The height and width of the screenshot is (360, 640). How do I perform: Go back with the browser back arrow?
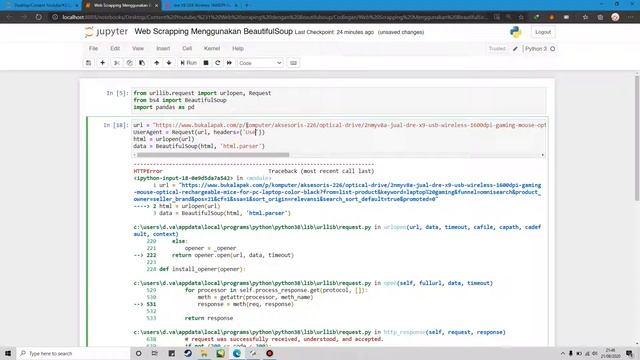pyautogui.click(x=9, y=17)
